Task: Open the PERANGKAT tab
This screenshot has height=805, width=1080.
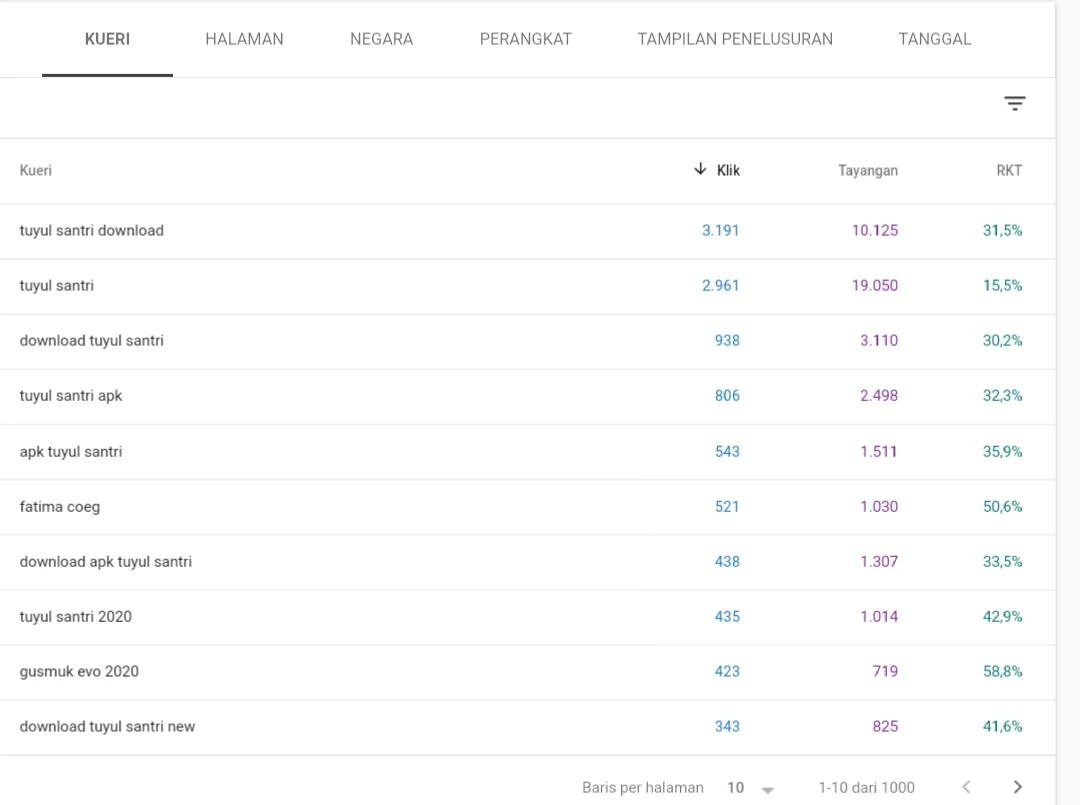Action: [526, 39]
